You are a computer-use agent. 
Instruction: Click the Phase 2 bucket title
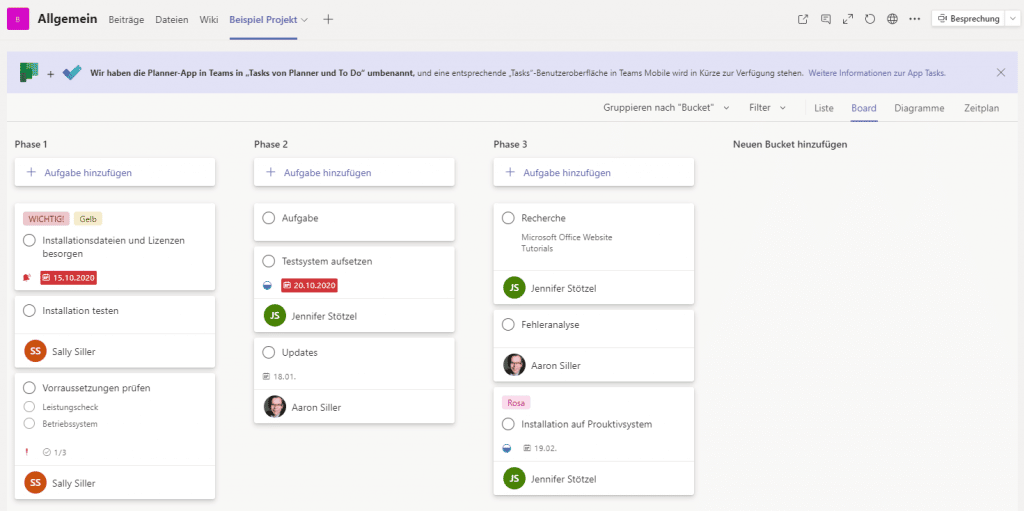(x=271, y=144)
